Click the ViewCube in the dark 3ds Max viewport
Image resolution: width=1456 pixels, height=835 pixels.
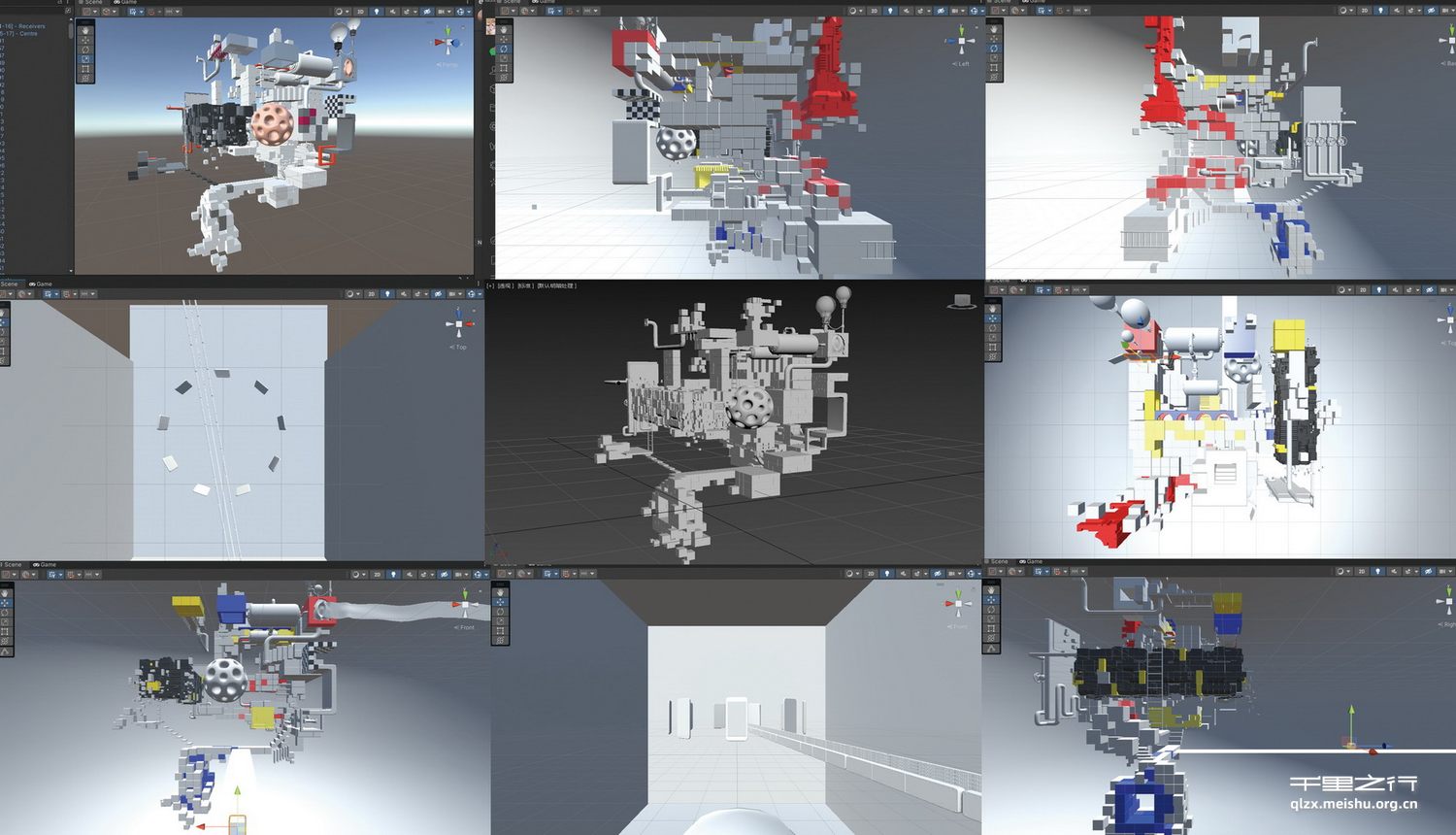(x=962, y=302)
